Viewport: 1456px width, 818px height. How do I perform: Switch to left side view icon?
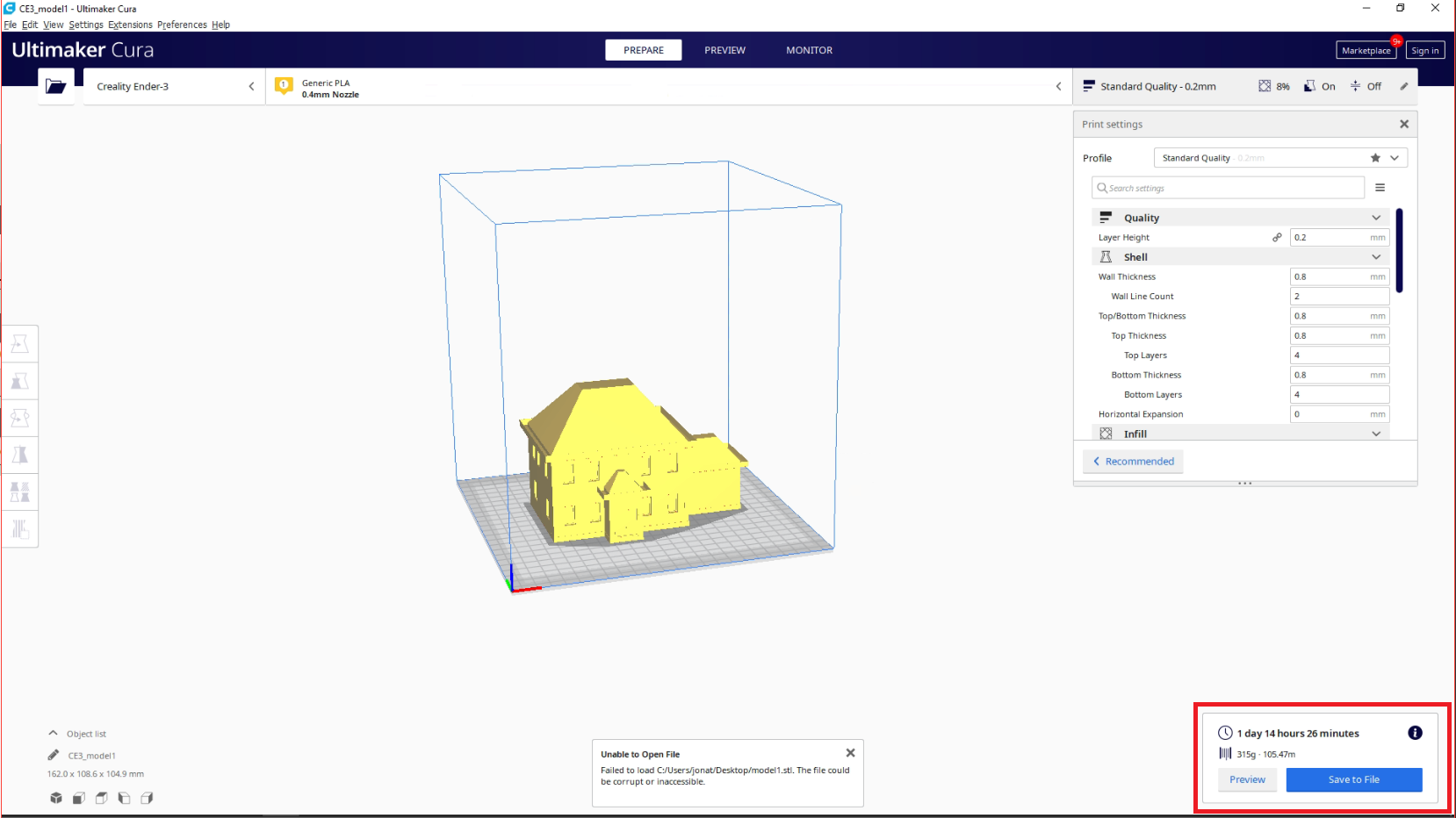(124, 798)
